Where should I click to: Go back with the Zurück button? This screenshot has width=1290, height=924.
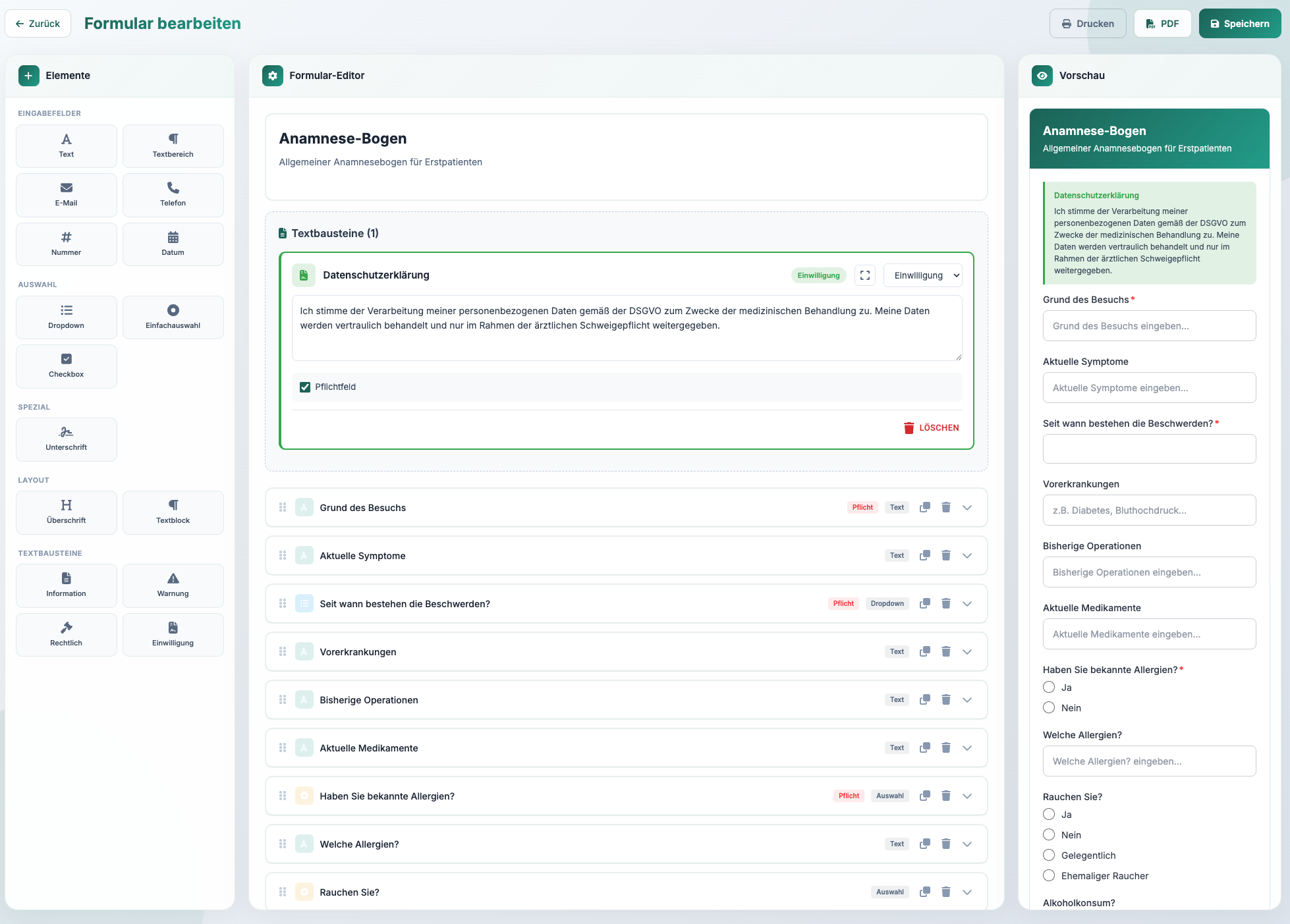pyautogui.click(x=38, y=24)
